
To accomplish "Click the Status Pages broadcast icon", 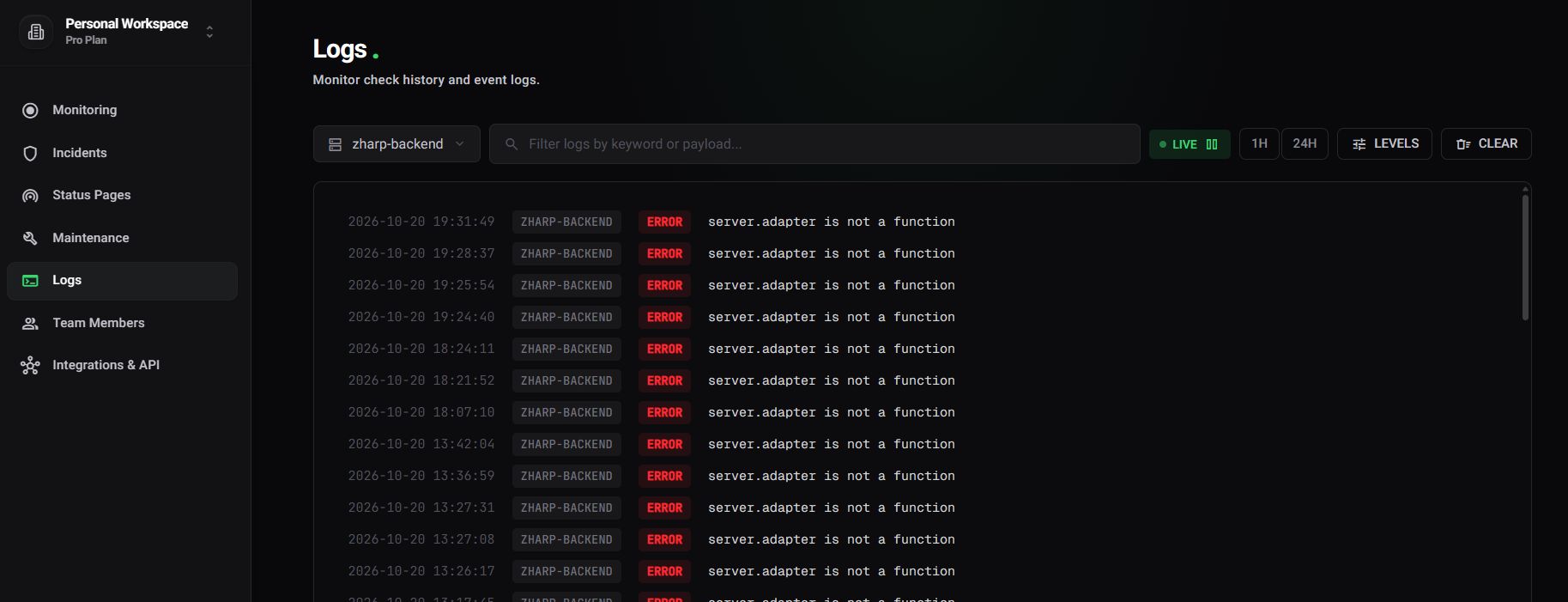I will click(30, 196).
